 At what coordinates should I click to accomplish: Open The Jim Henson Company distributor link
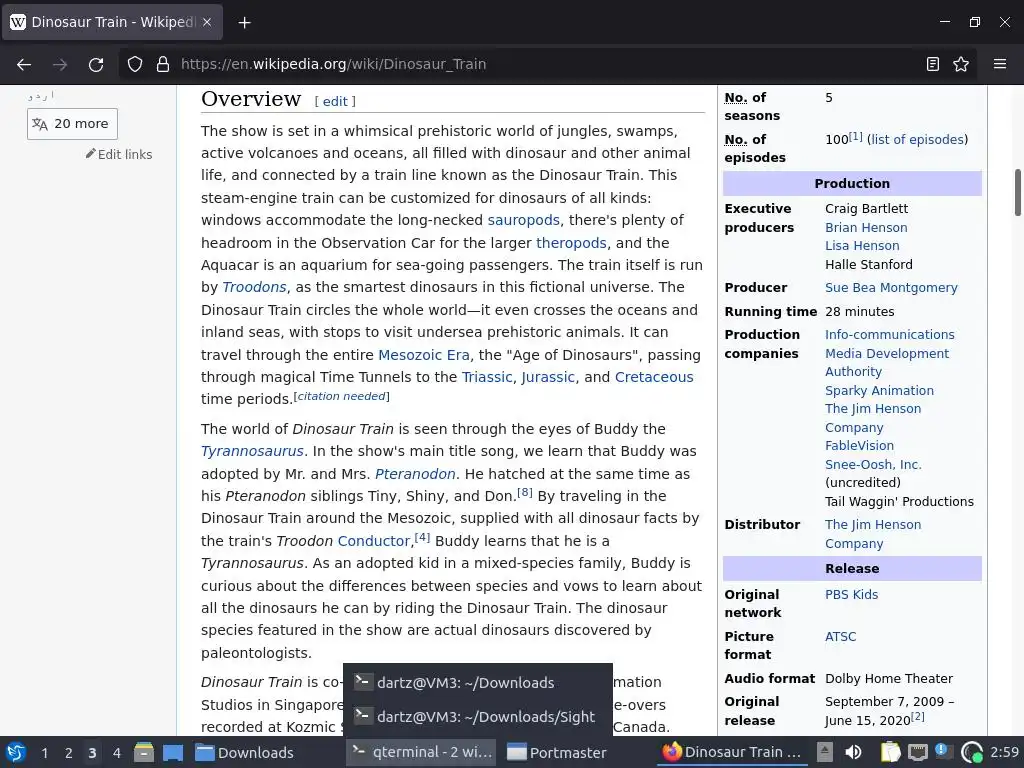pyautogui.click(x=872, y=534)
